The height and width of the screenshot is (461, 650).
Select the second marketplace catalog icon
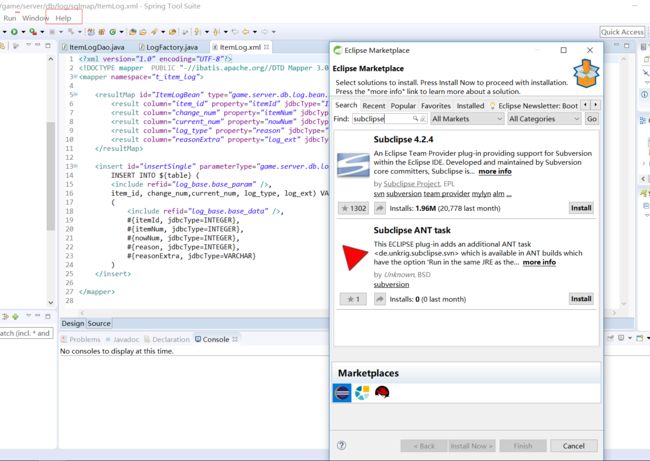(362, 393)
